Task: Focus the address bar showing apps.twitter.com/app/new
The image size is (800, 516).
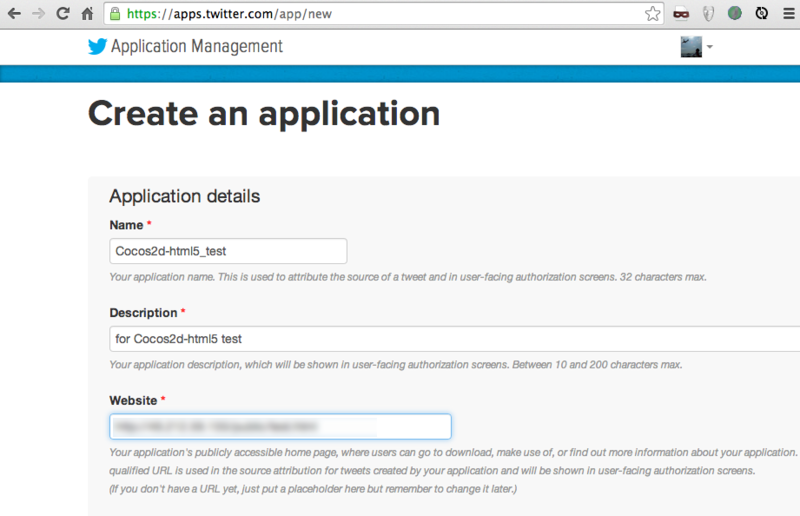Action: 383,14
